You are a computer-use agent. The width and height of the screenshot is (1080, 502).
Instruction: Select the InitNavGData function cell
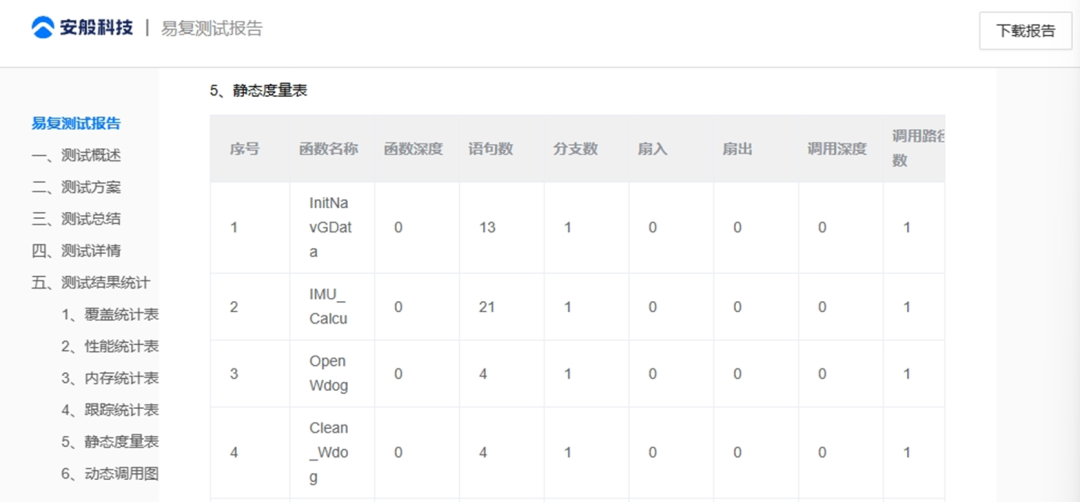click(x=329, y=227)
